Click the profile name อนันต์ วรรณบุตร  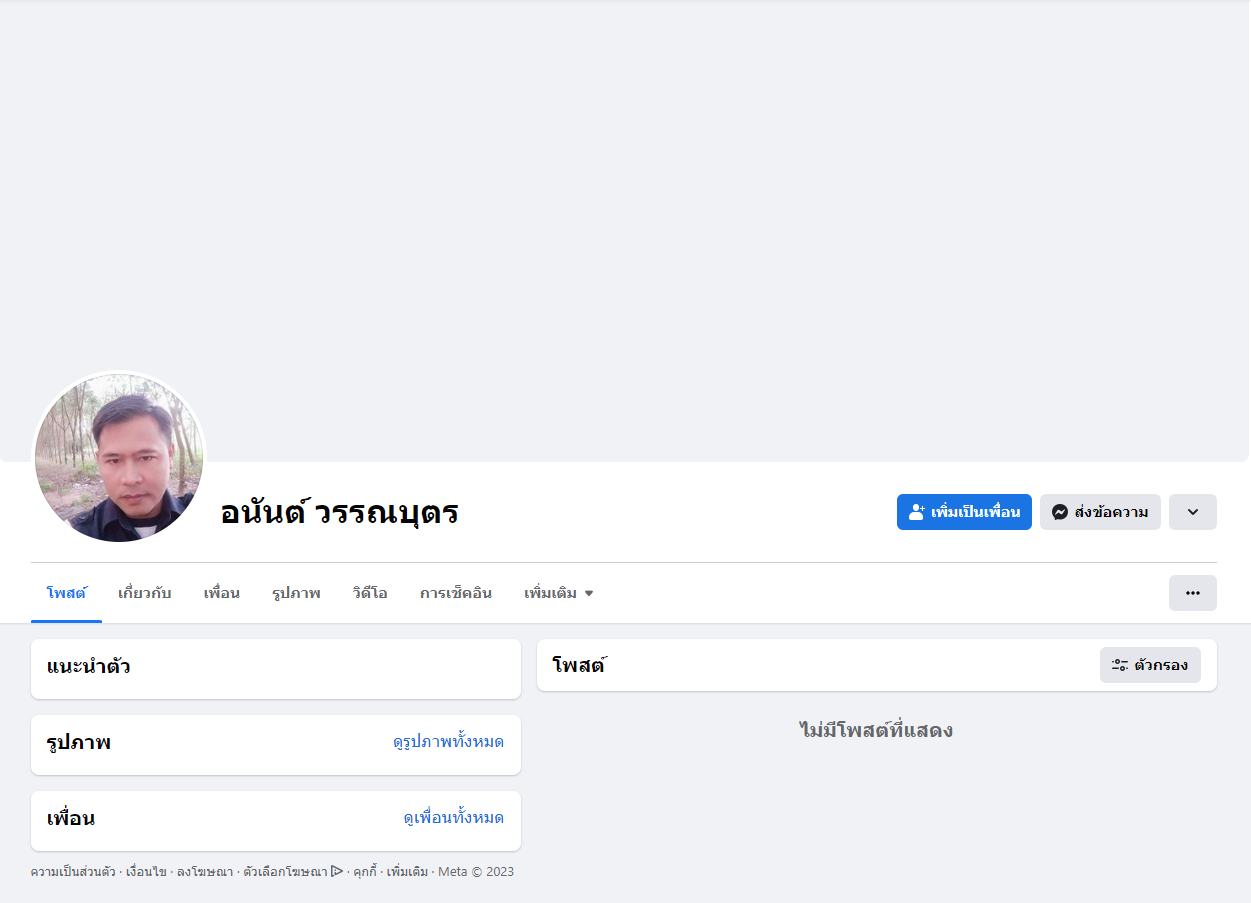coord(339,512)
